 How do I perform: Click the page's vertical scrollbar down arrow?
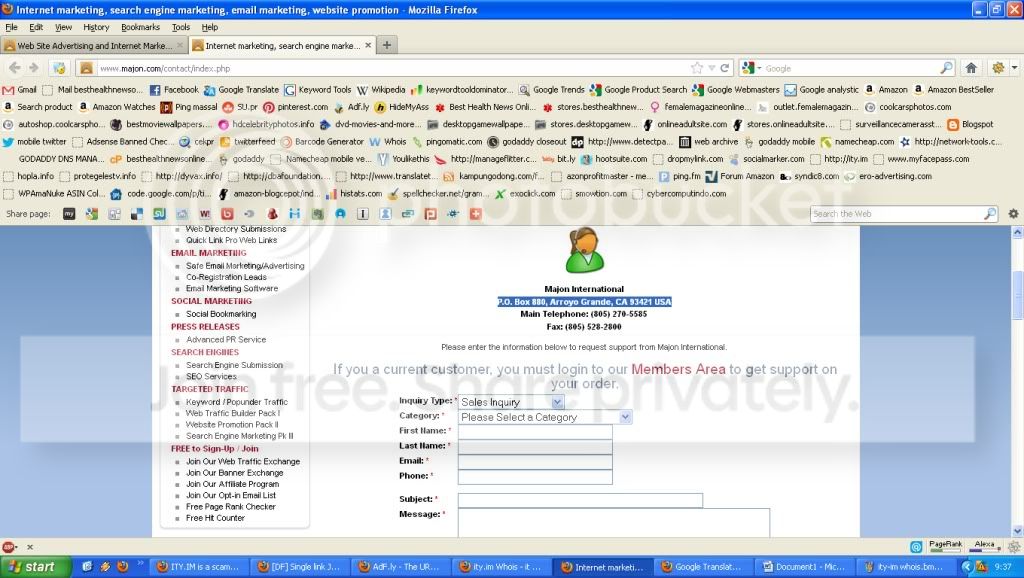pyautogui.click(x=1017, y=531)
